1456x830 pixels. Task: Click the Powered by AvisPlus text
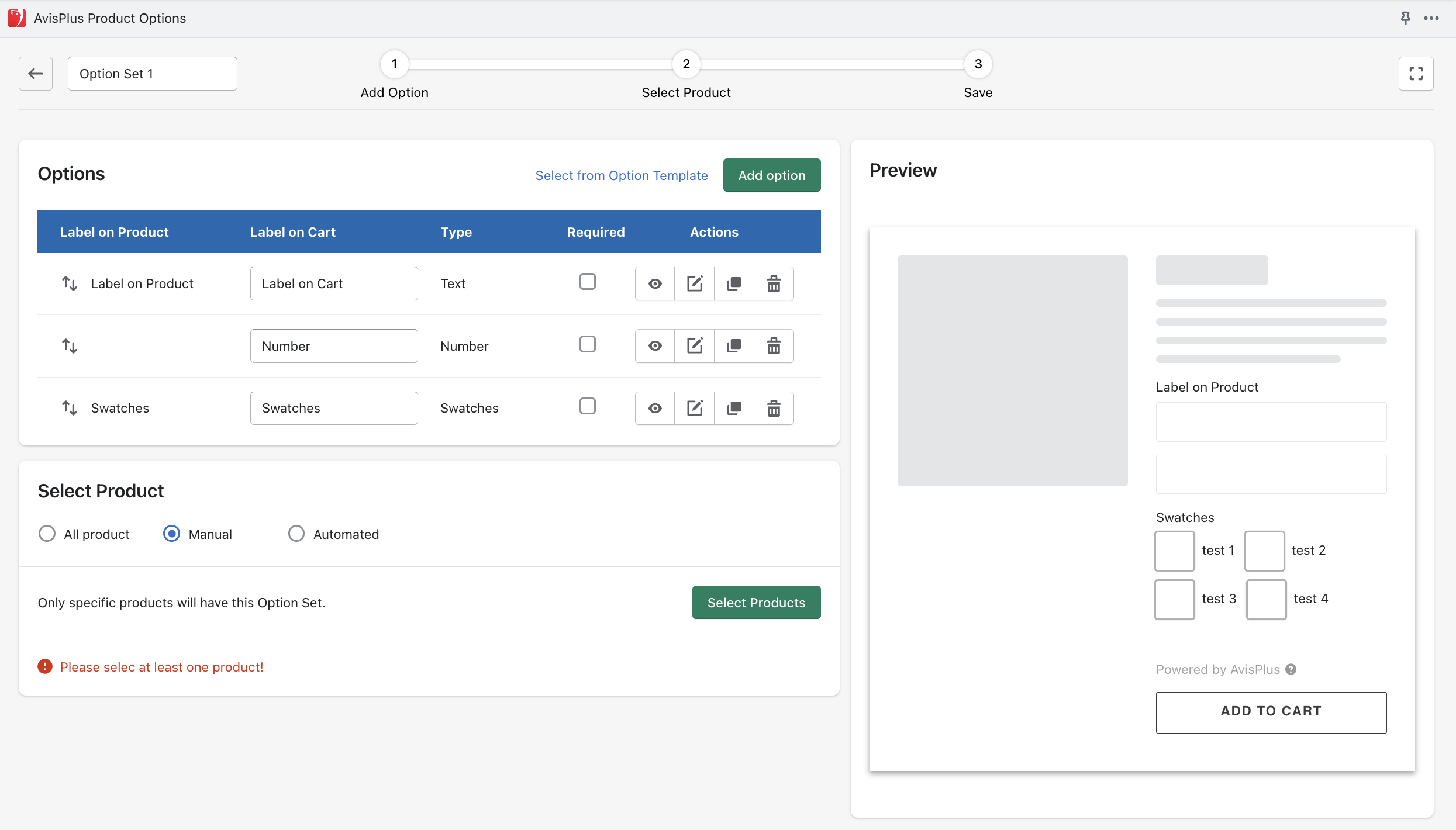coord(1218,669)
